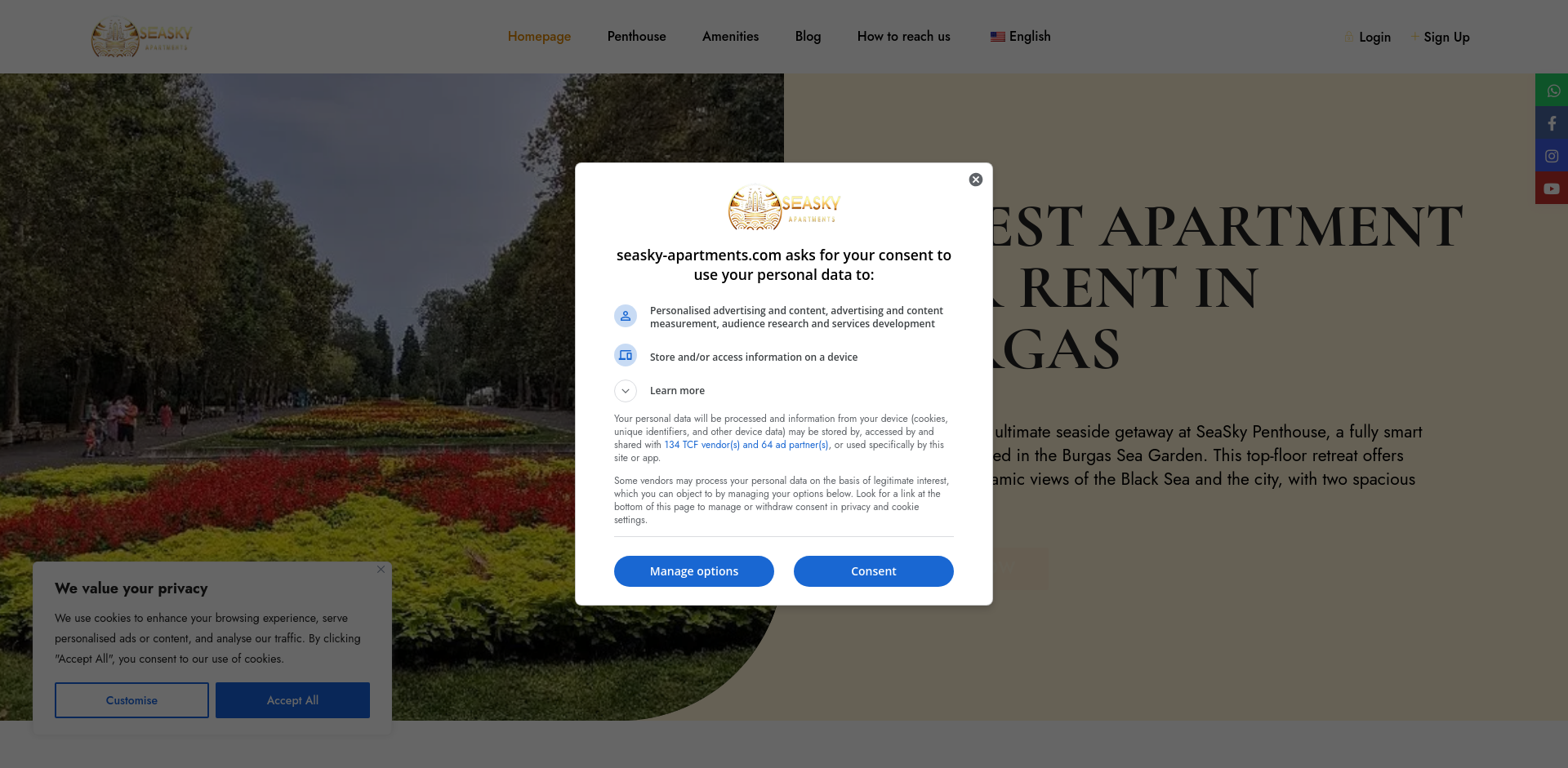Click Customise in the cookie banner
This screenshot has width=1568, height=768.
[131, 700]
